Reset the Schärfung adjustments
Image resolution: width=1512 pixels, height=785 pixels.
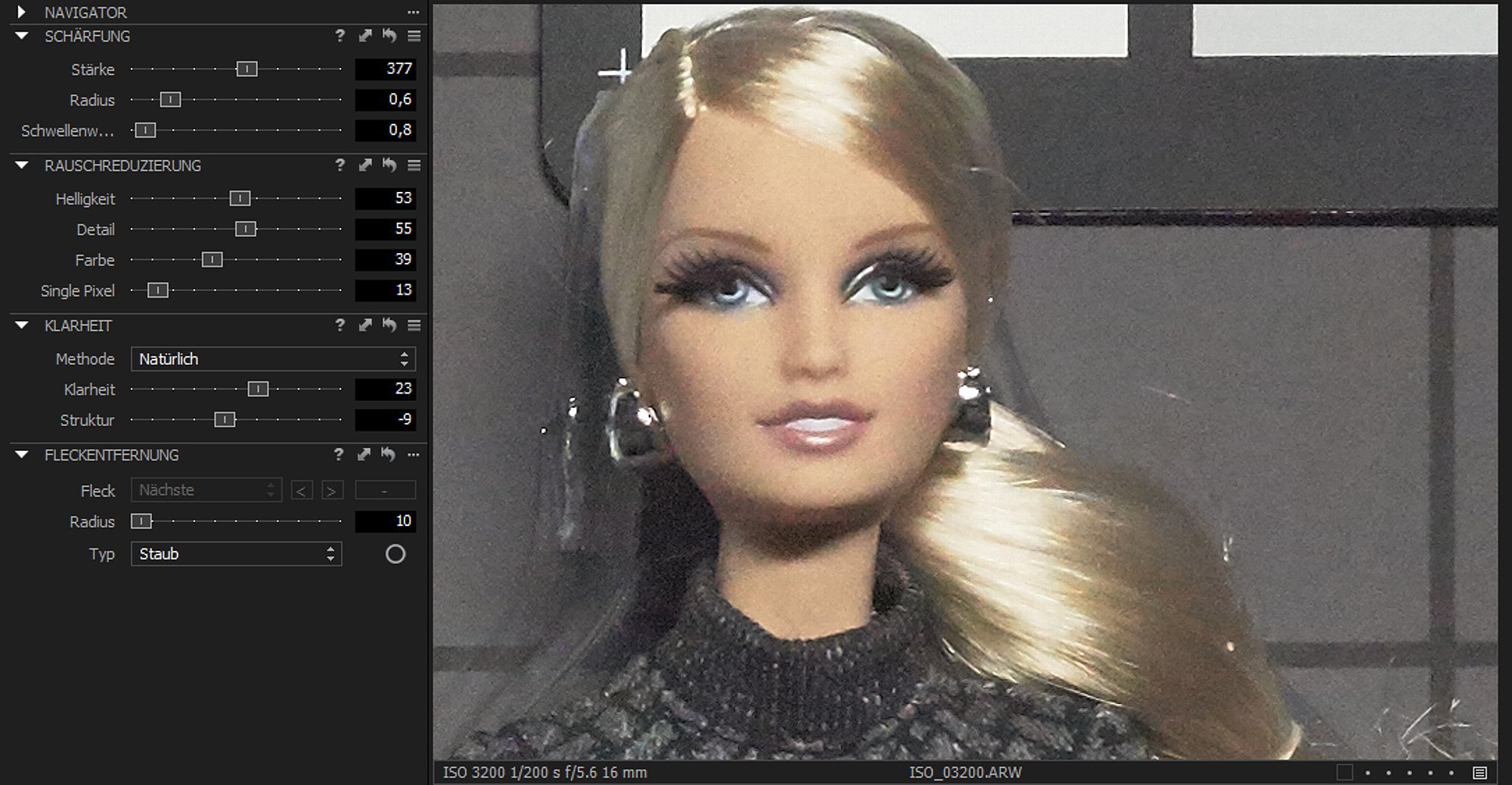click(x=389, y=36)
